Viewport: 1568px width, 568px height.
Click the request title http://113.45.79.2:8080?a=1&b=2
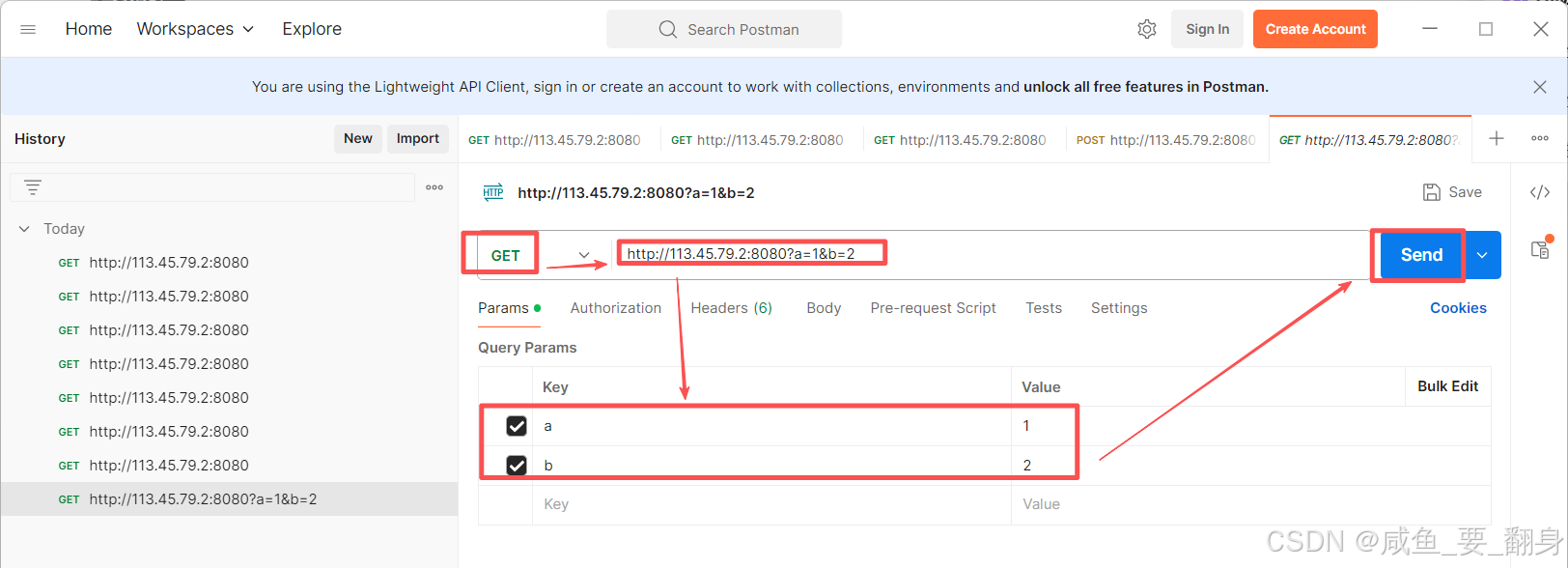pyautogui.click(x=636, y=193)
